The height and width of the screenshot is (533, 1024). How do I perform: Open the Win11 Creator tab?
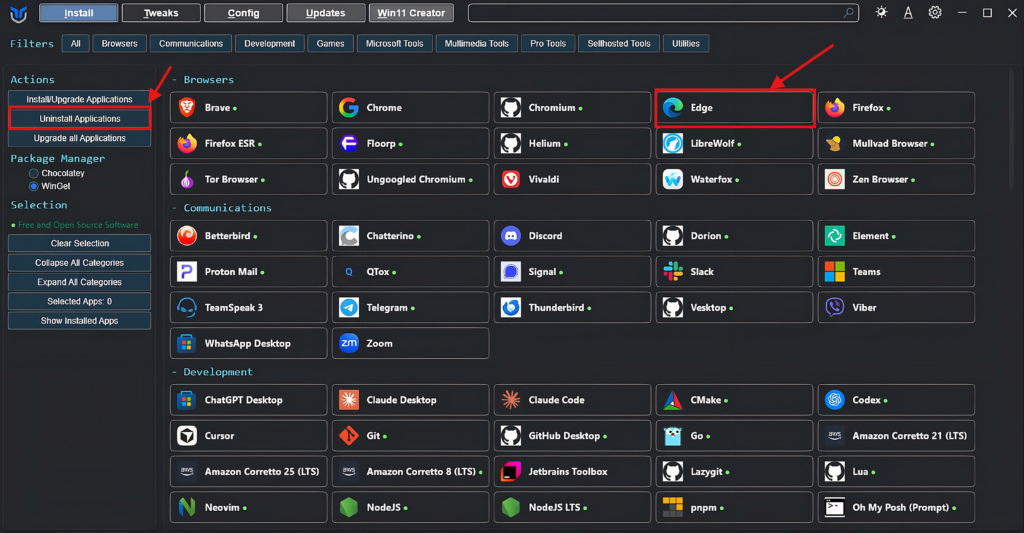[411, 13]
